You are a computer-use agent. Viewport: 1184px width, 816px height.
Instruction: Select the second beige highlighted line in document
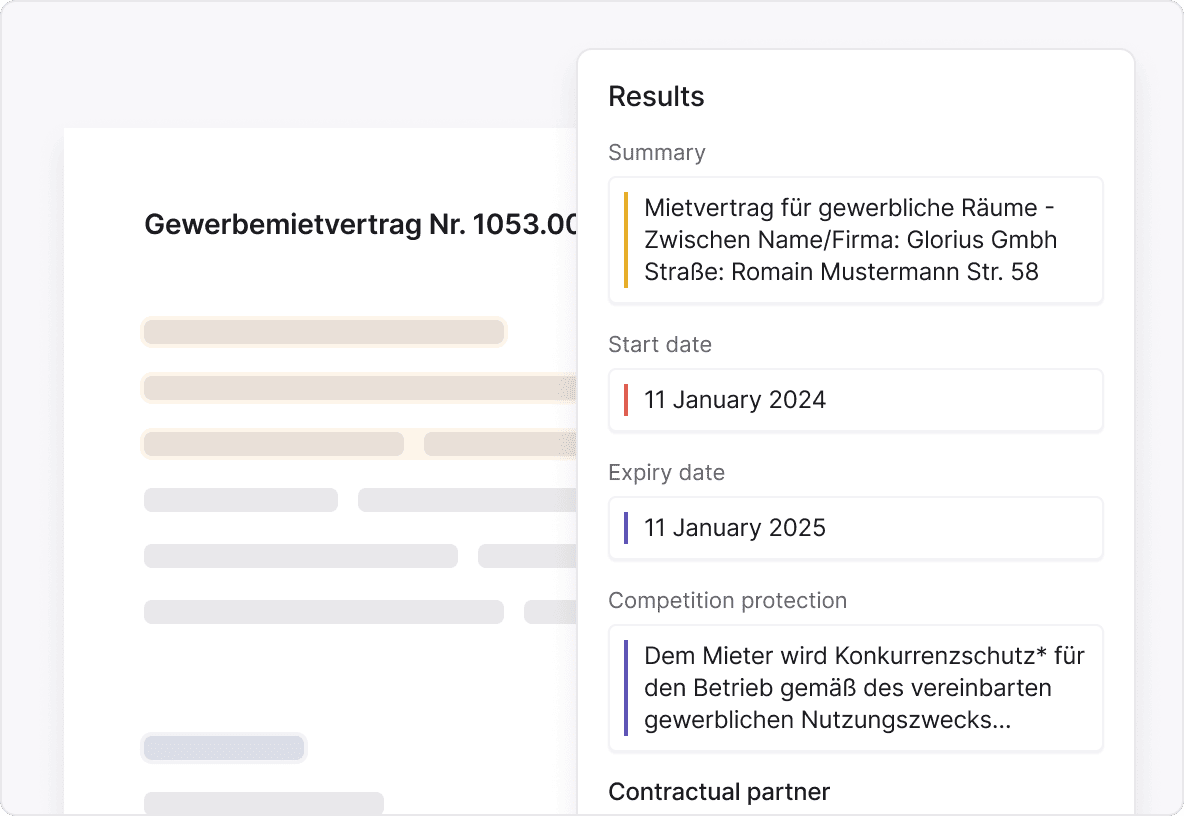point(360,388)
